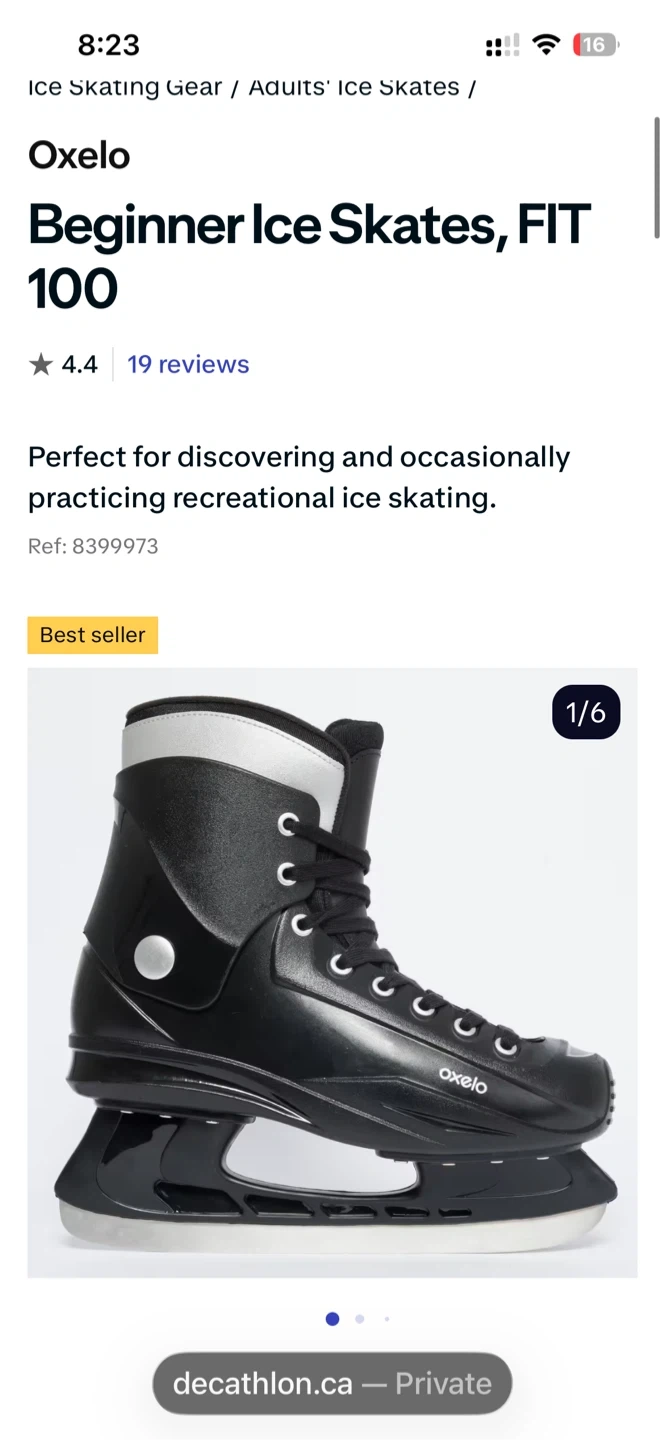Viewport: 665px width, 1440px height.
Task: Open Adults' Ice Skates breadcrumb
Action: tap(354, 88)
